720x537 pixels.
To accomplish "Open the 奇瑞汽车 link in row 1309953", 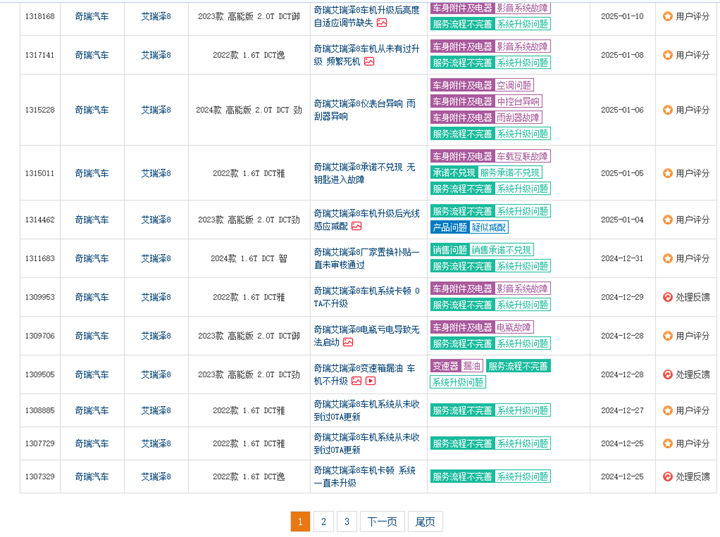I will (92, 297).
